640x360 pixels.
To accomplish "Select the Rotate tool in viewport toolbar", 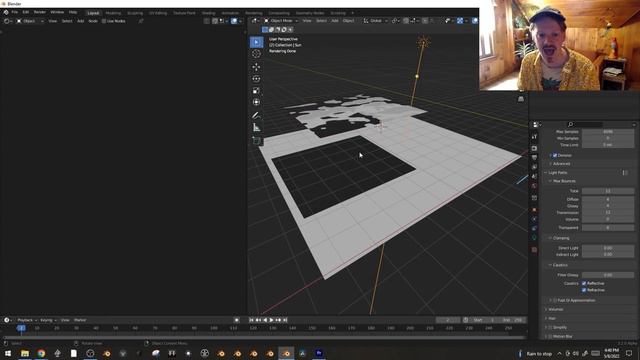I will click(x=256, y=78).
